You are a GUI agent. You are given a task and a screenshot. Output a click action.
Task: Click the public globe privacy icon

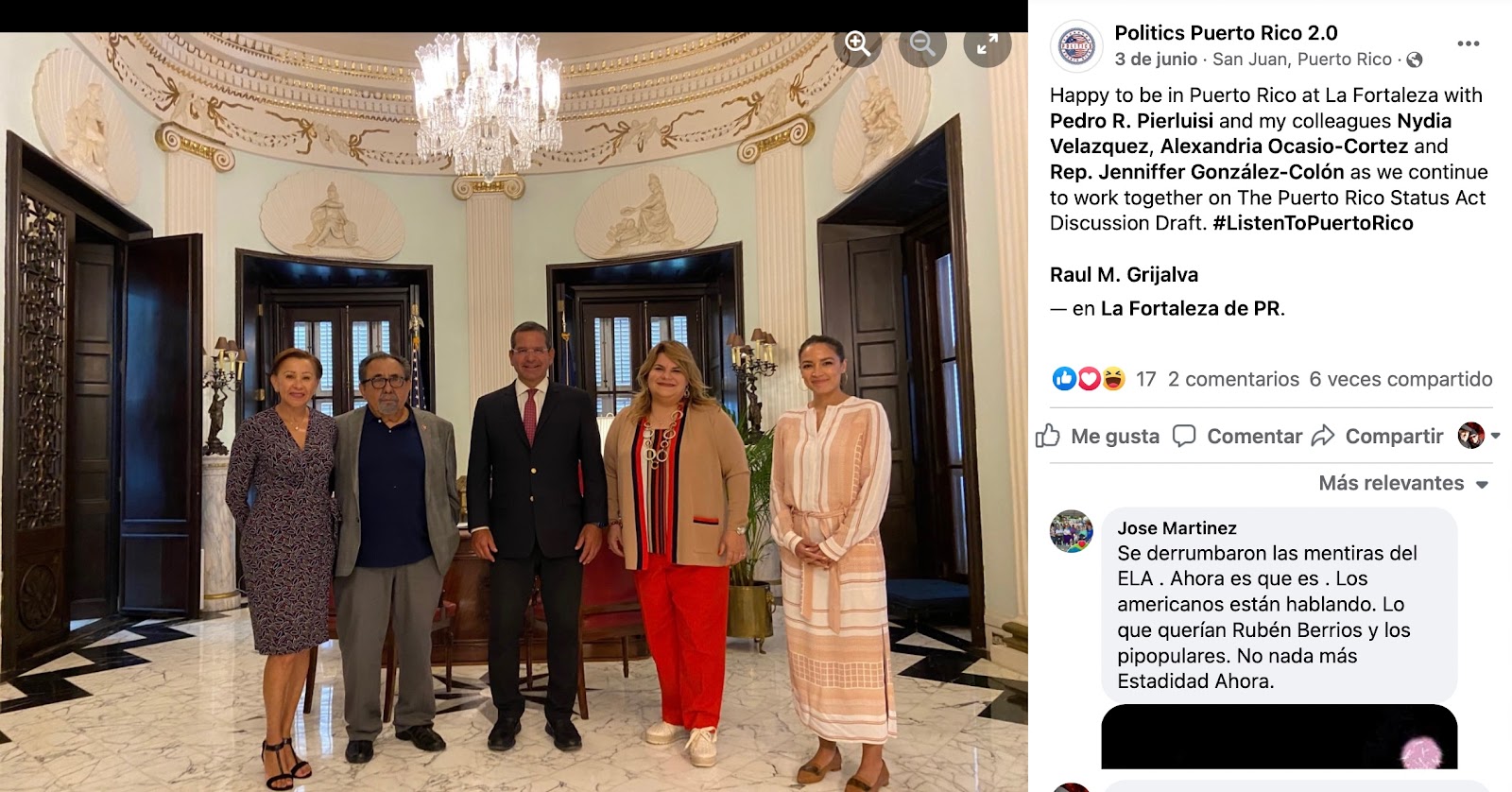point(1415,60)
